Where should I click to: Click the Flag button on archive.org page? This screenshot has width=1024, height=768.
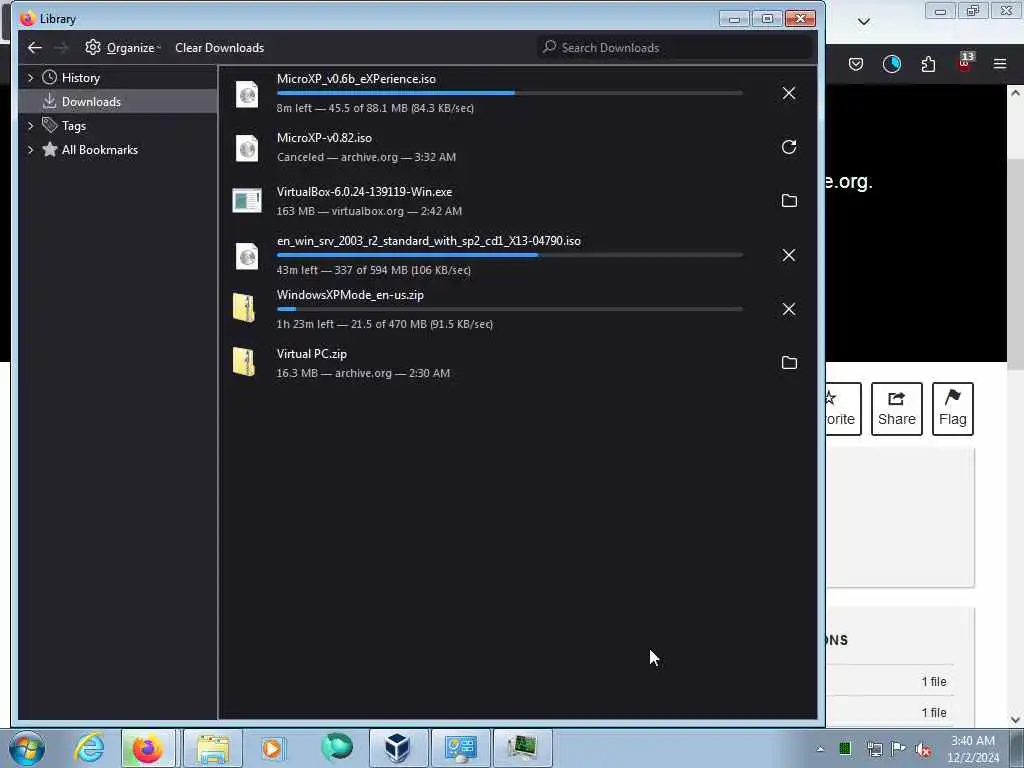pos(953,409)
